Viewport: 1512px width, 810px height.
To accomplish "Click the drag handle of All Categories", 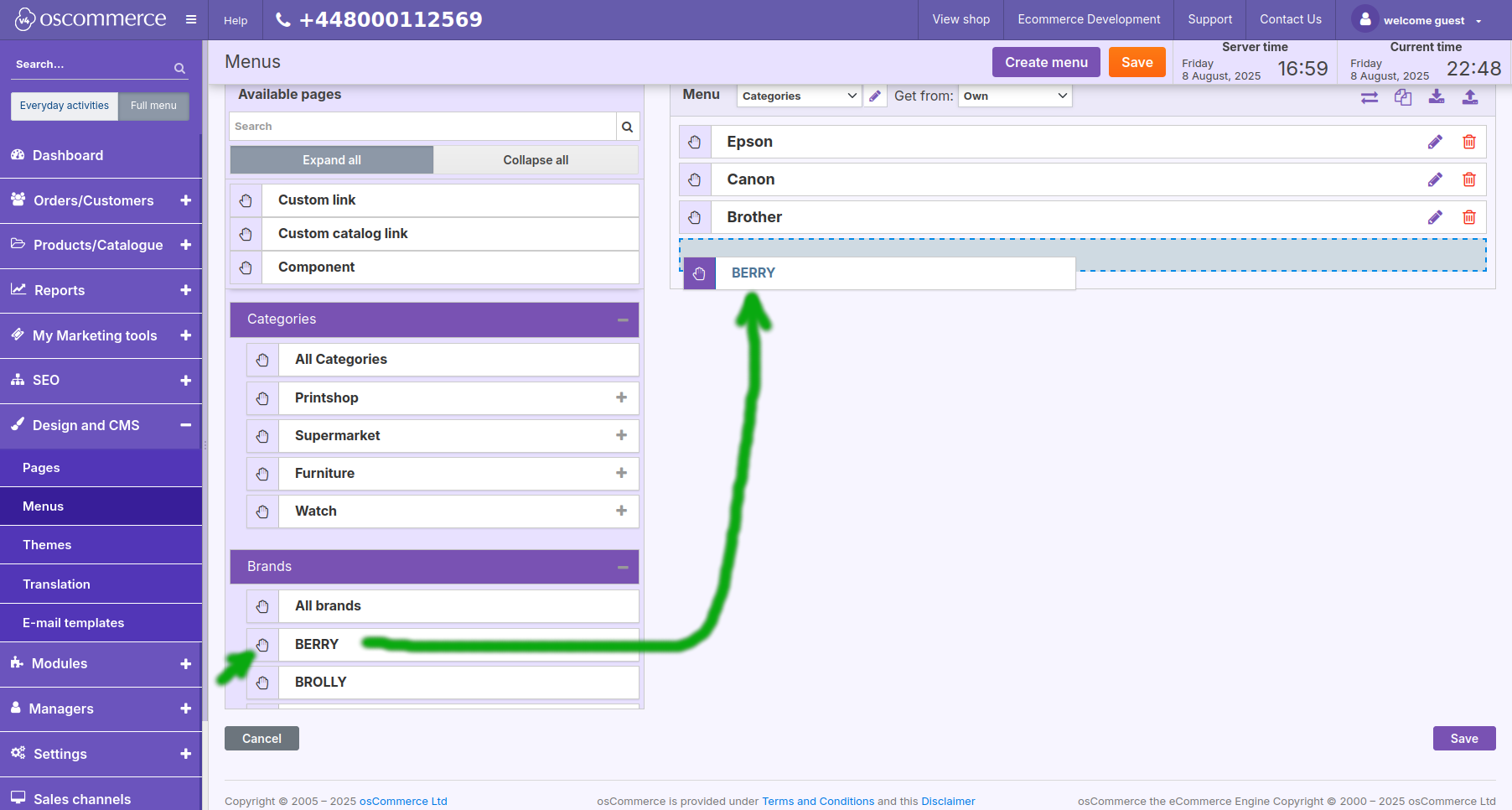I will point(262,360).
